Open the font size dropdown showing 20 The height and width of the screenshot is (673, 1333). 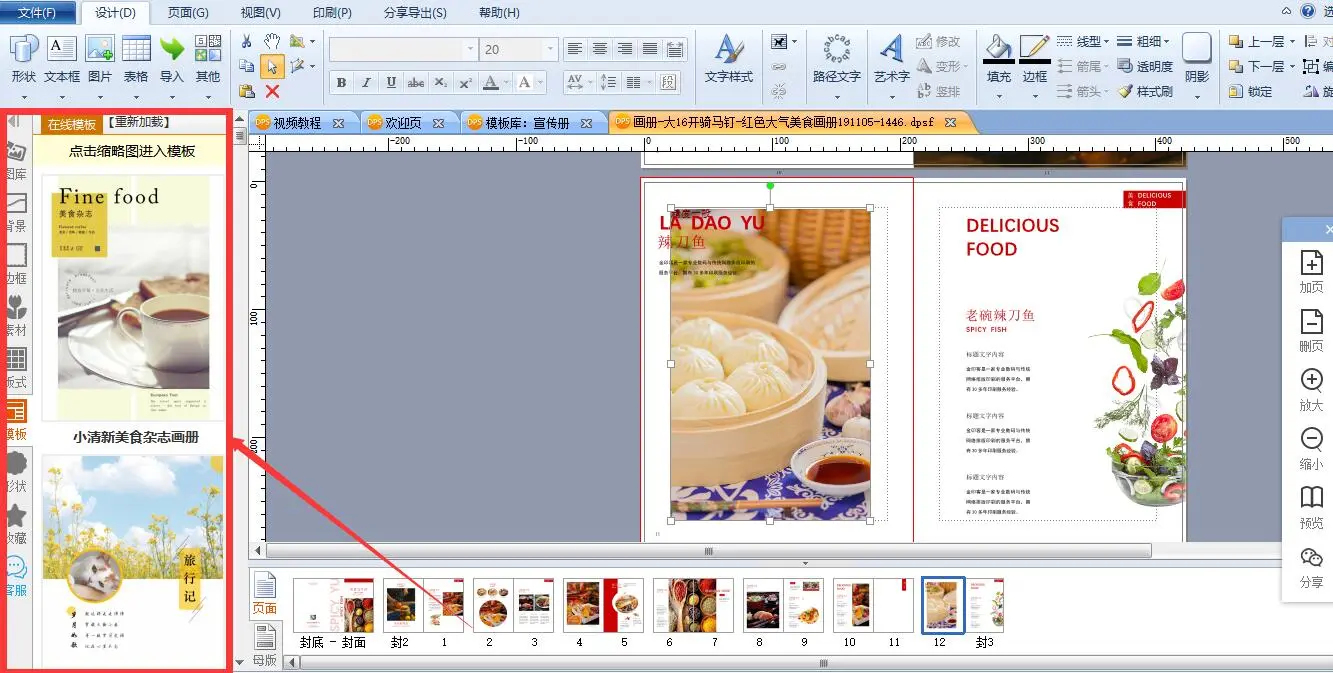point(550,49)
